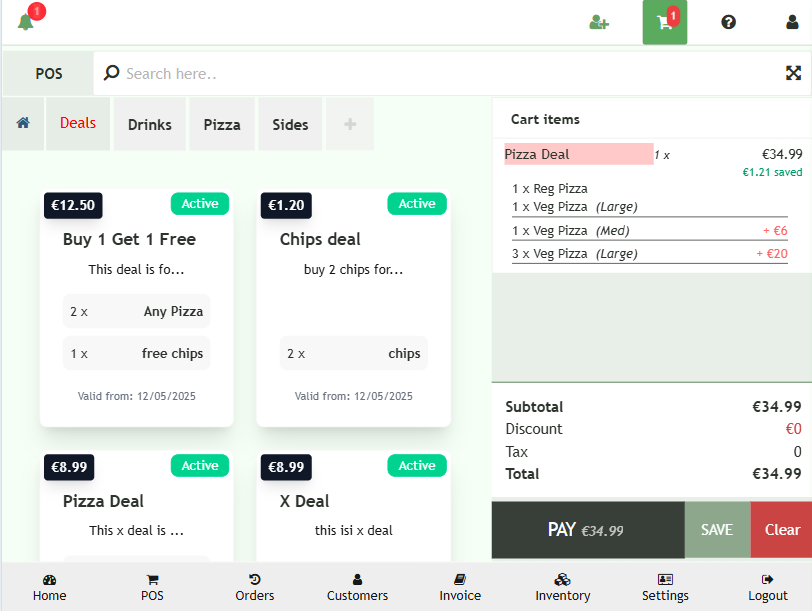Open Invoice in the bottom navigation
812x611 pixels.
(x=460, y=587)
